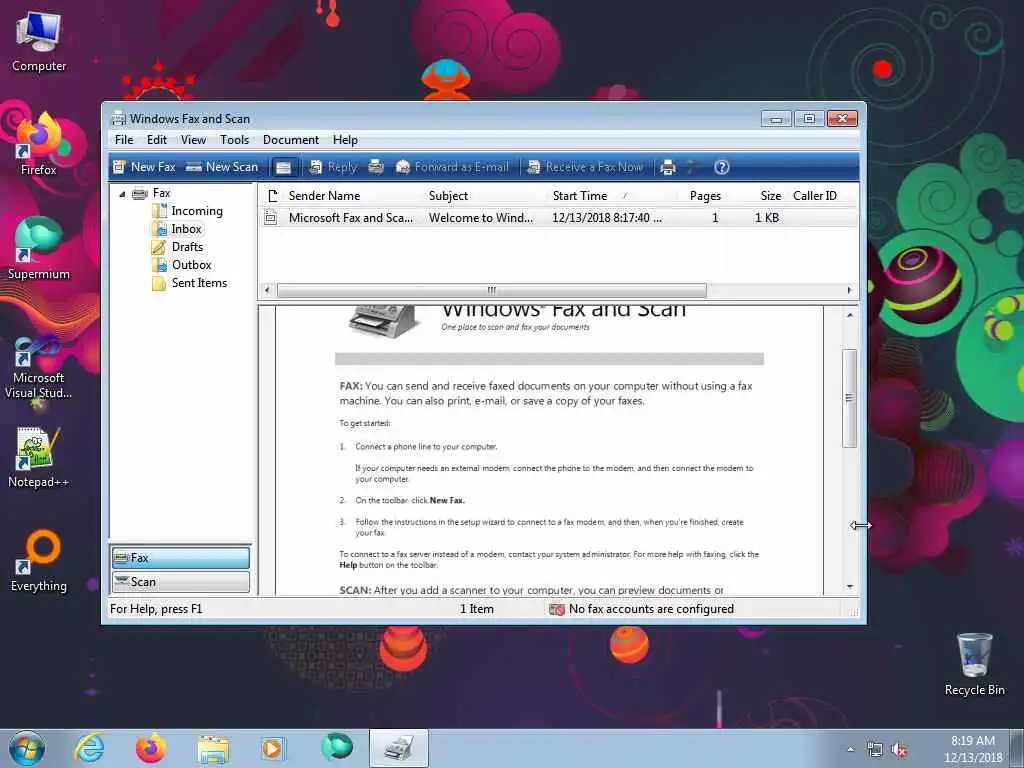Open Windows Media Player from taskbar
The height and width of the screenshot is (768, 1024).
click(x=272, y=748)
